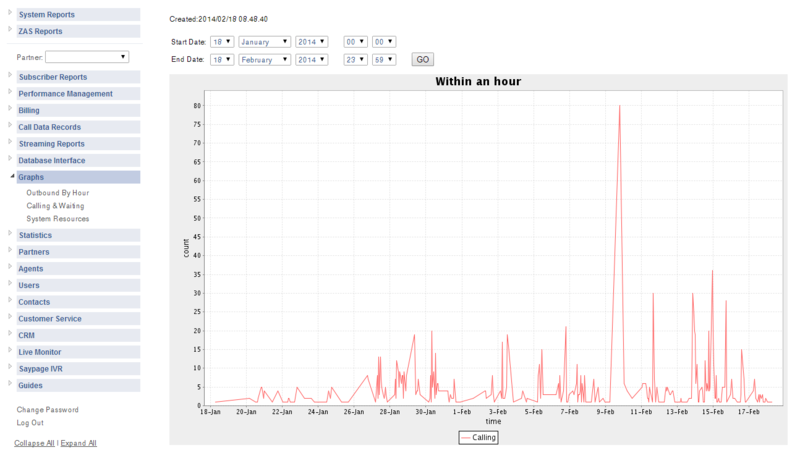
Task: Open the Partners menu
Action: (78, 252)
